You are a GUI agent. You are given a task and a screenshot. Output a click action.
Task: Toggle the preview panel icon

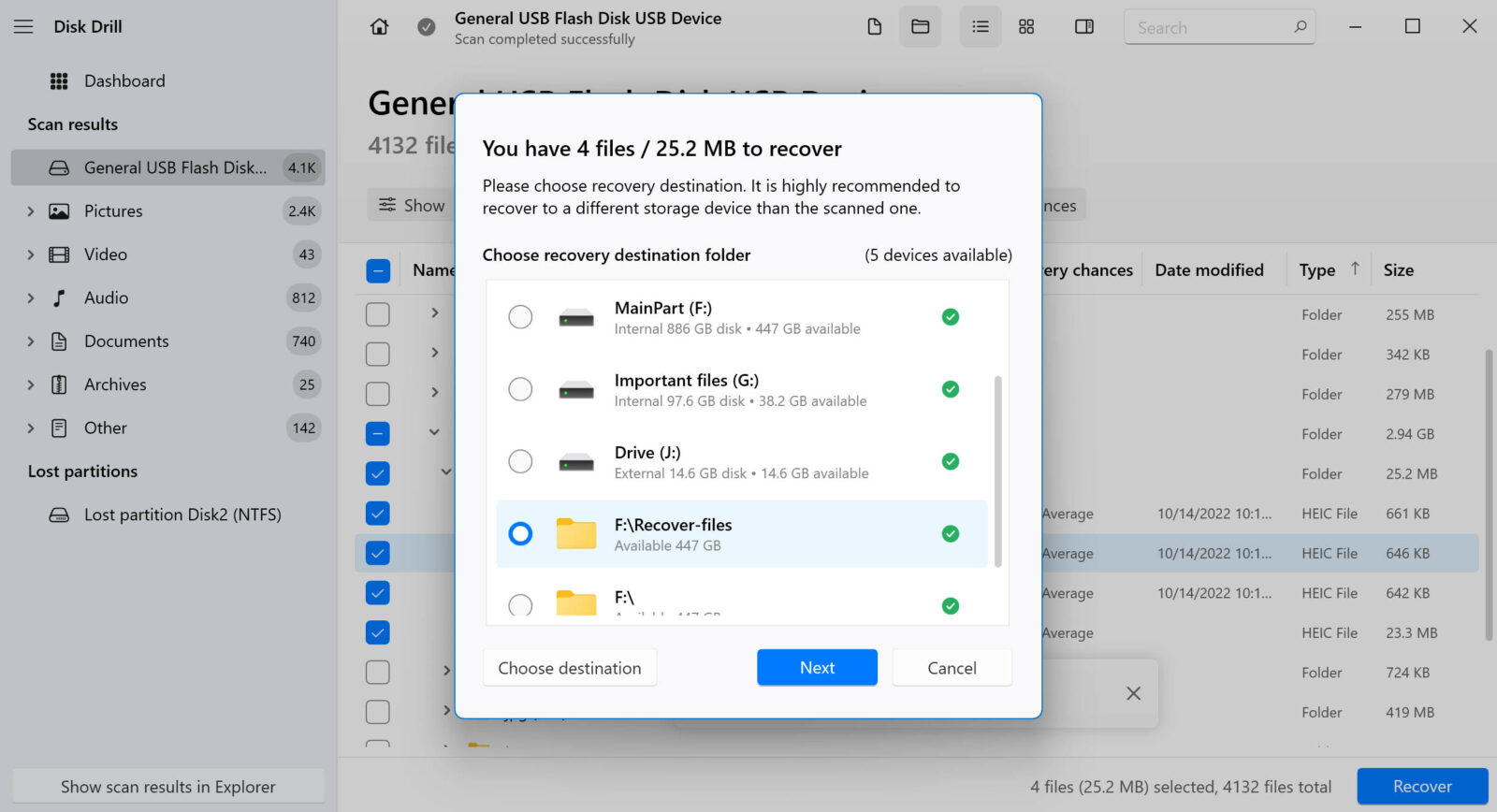tap(1083, 27)
